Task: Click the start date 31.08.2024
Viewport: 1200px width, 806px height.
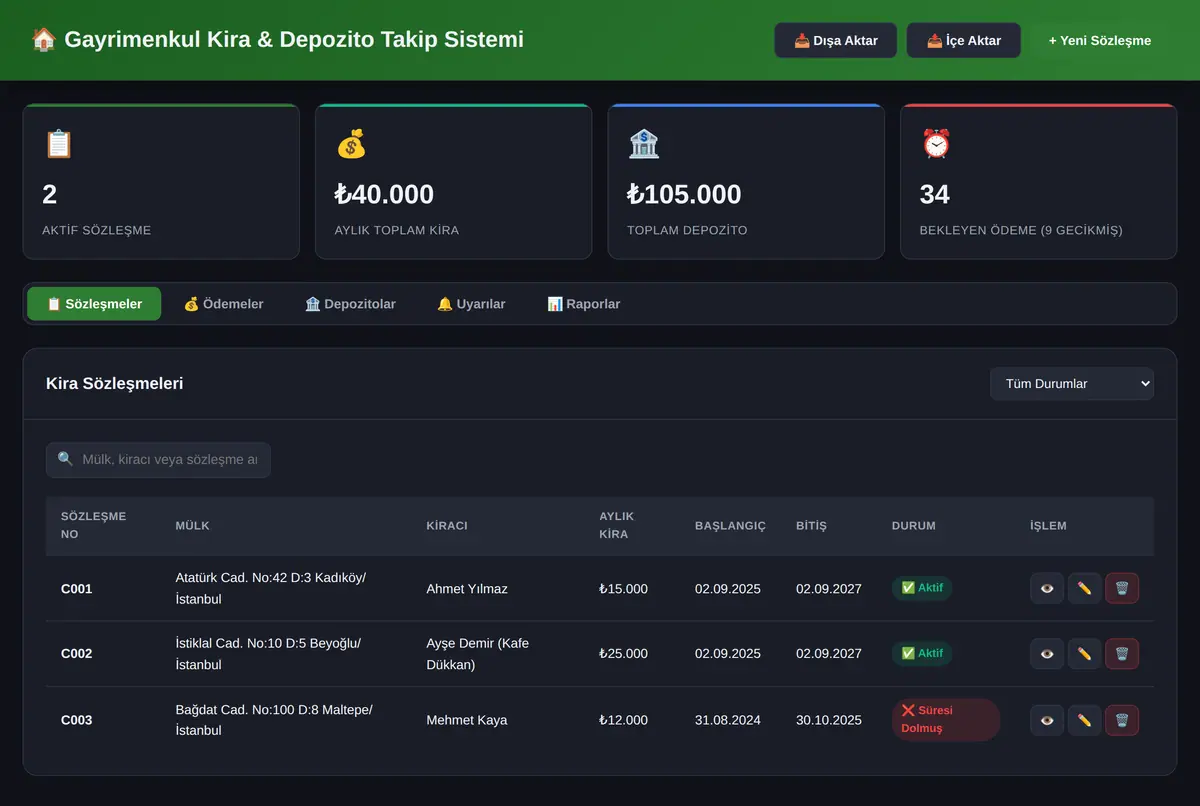Action: (x=728, y=720)
